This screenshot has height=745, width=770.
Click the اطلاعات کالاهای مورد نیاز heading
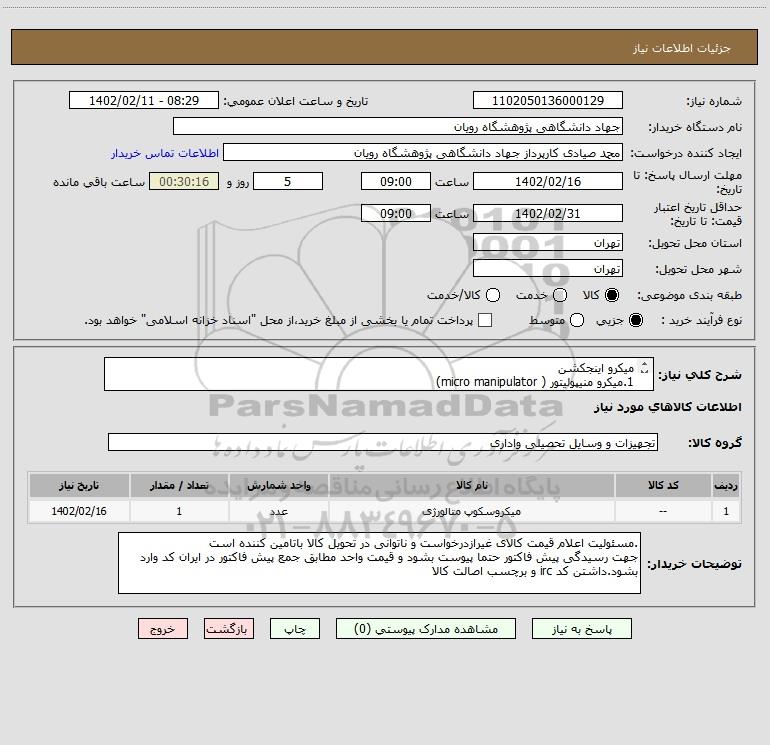tap(667, 407)
